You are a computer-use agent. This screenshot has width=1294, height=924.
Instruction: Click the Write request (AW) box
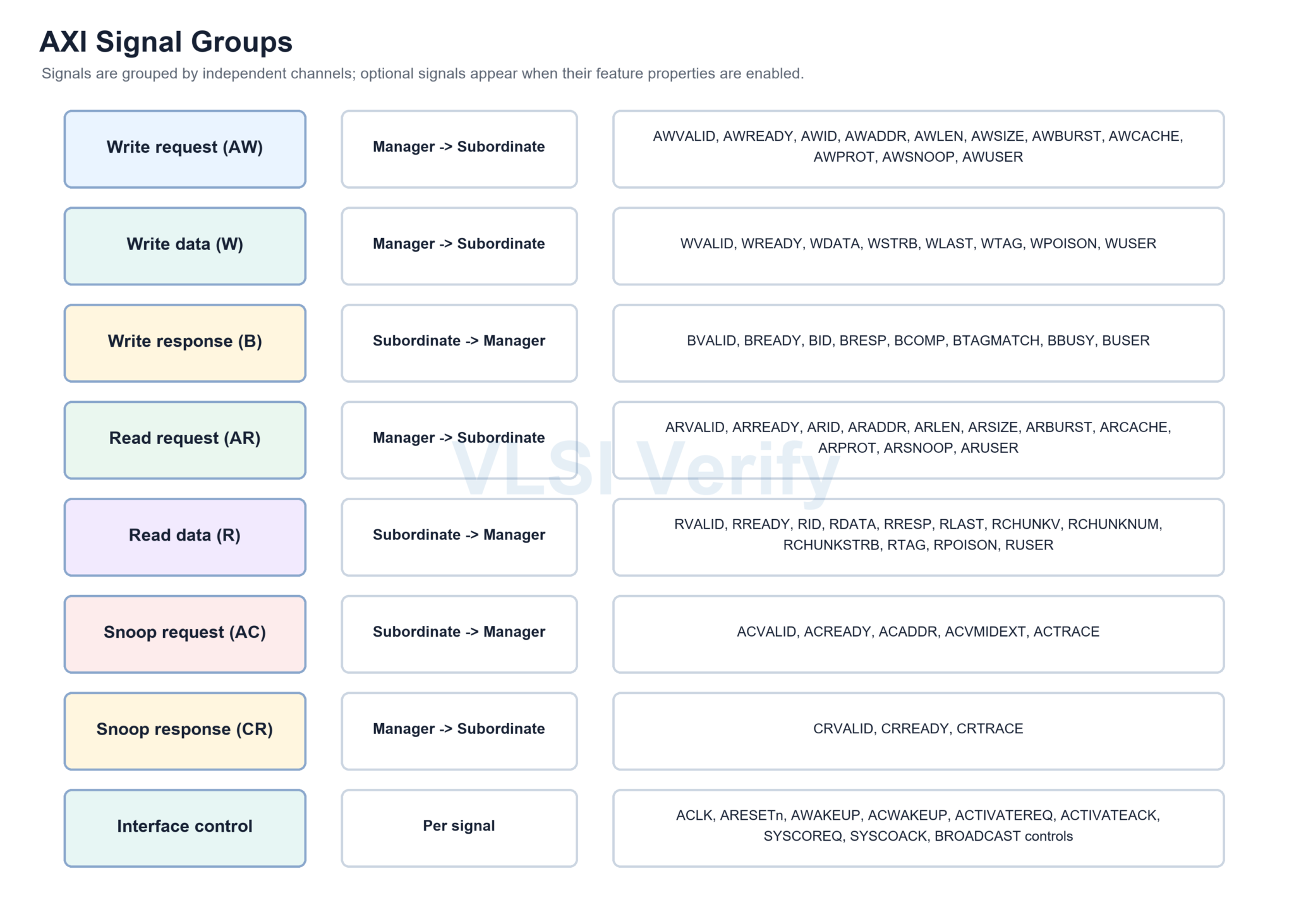pyautogui.click(x=185, y=149)
